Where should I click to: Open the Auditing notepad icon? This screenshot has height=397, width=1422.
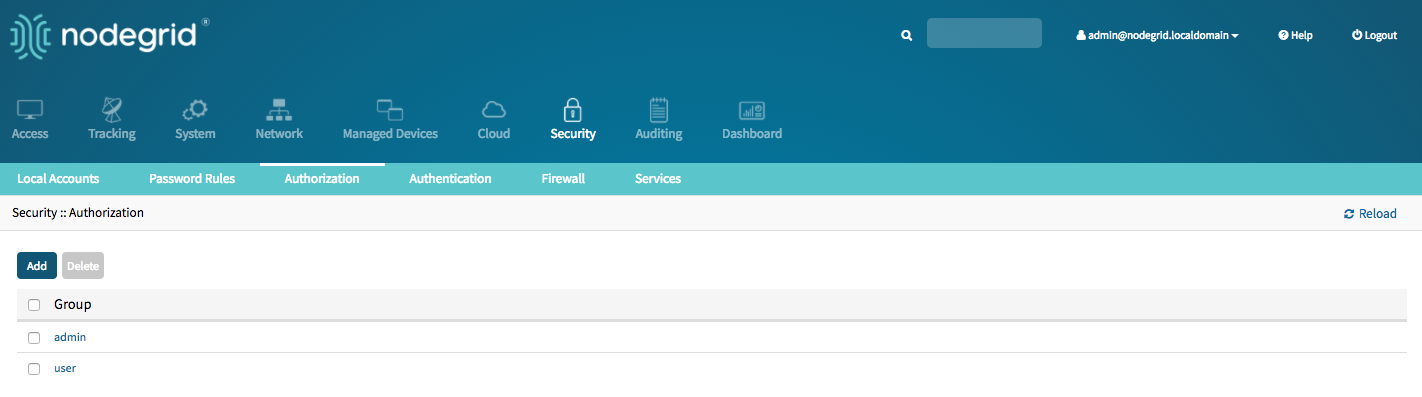659,109
